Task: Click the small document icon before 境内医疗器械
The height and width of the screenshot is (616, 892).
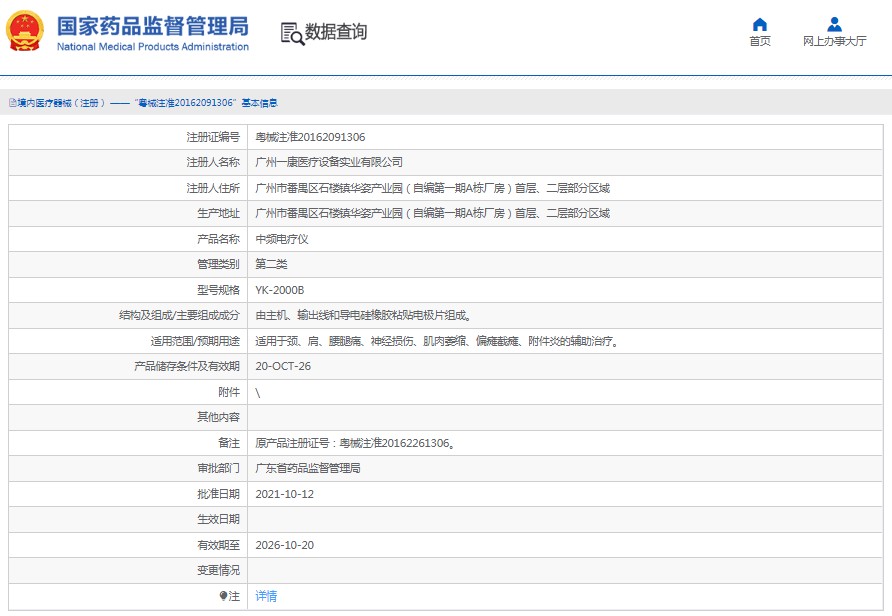Action: [x=13, y=103]
